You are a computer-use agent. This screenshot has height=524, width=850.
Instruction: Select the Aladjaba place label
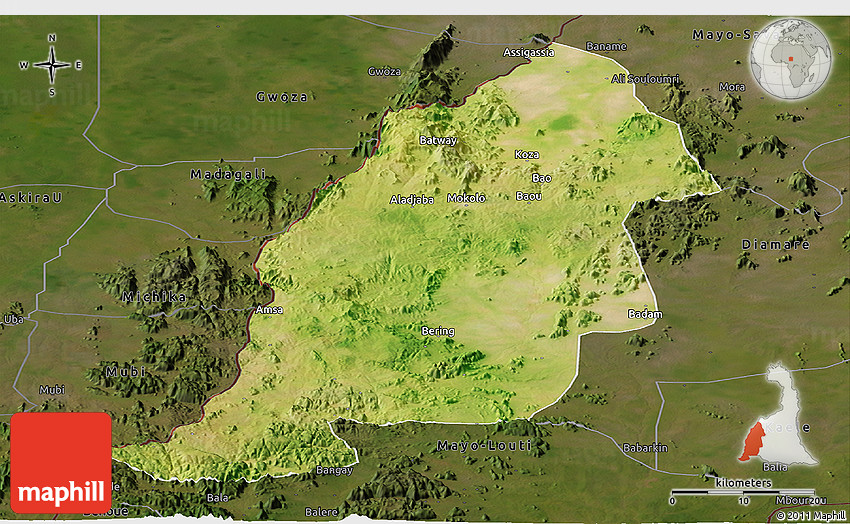412,199
